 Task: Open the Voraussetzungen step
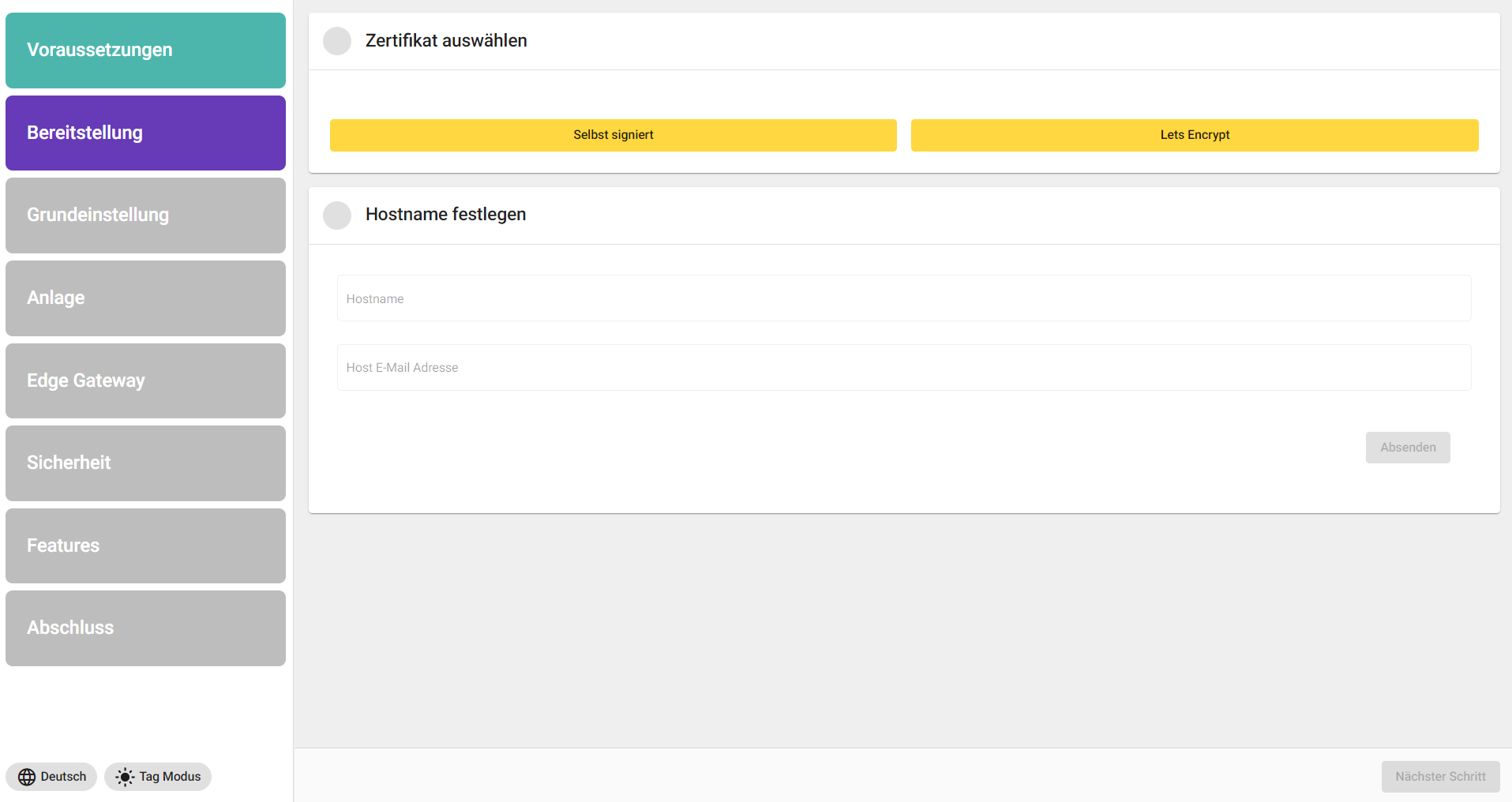[145, 51]
